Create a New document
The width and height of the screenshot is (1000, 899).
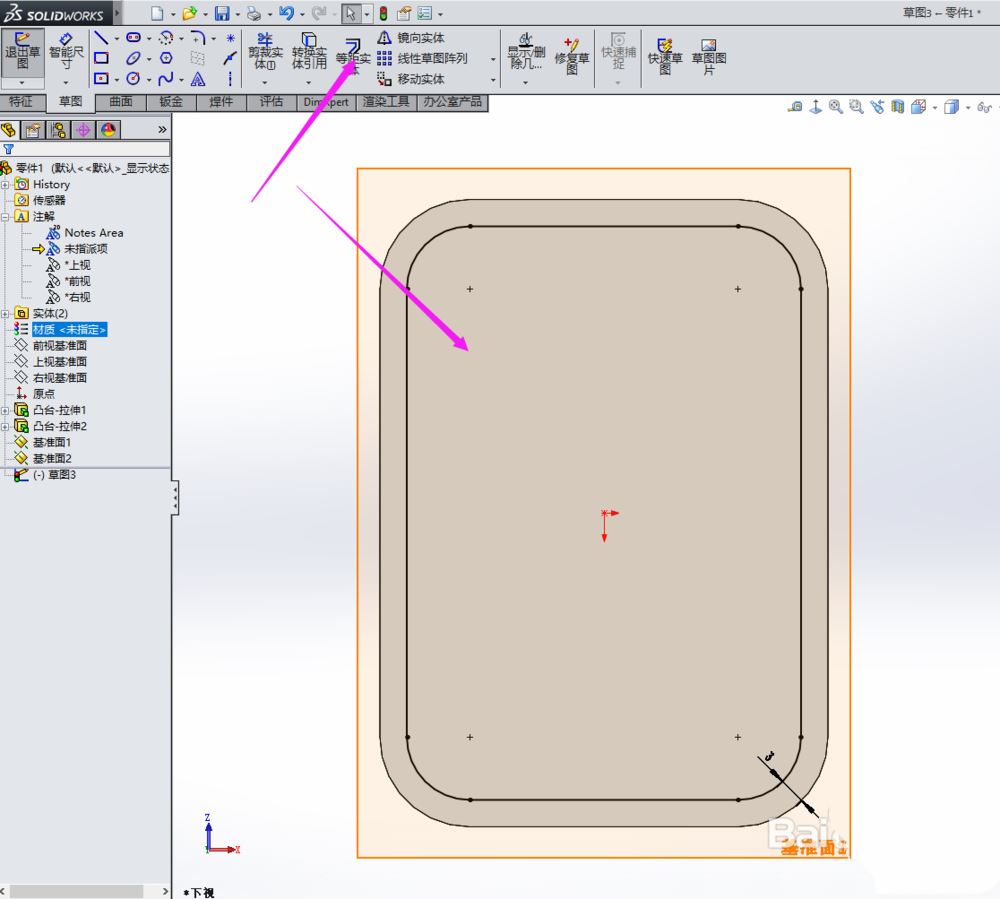pyautogui.click(x=157, y=13)
